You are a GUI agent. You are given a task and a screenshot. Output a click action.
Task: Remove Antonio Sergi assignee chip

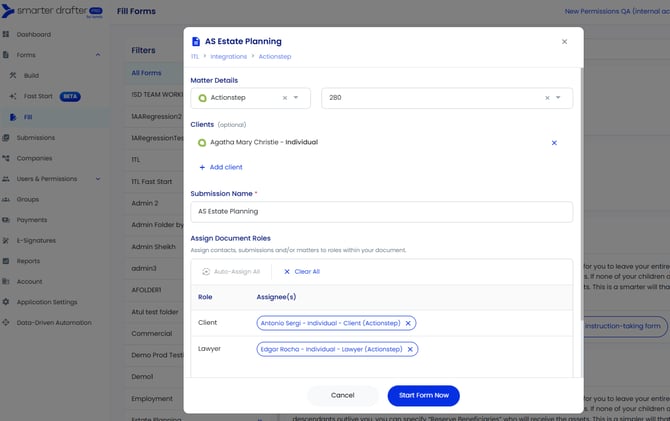pyautogui.click(x=409, y=323)
